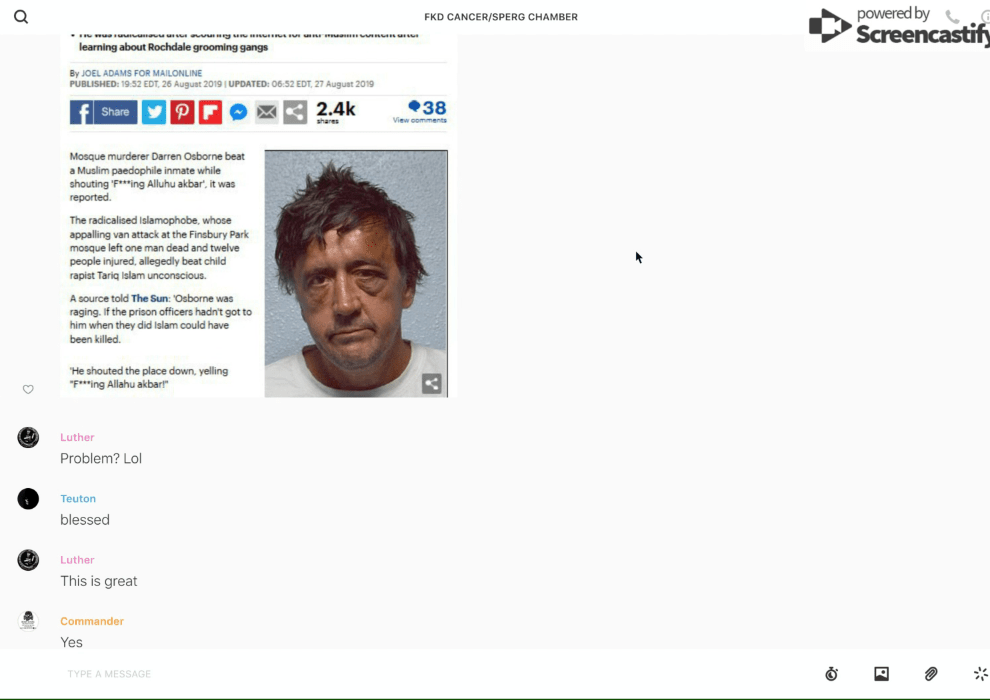Click the Commander username label

click(92, 621)
